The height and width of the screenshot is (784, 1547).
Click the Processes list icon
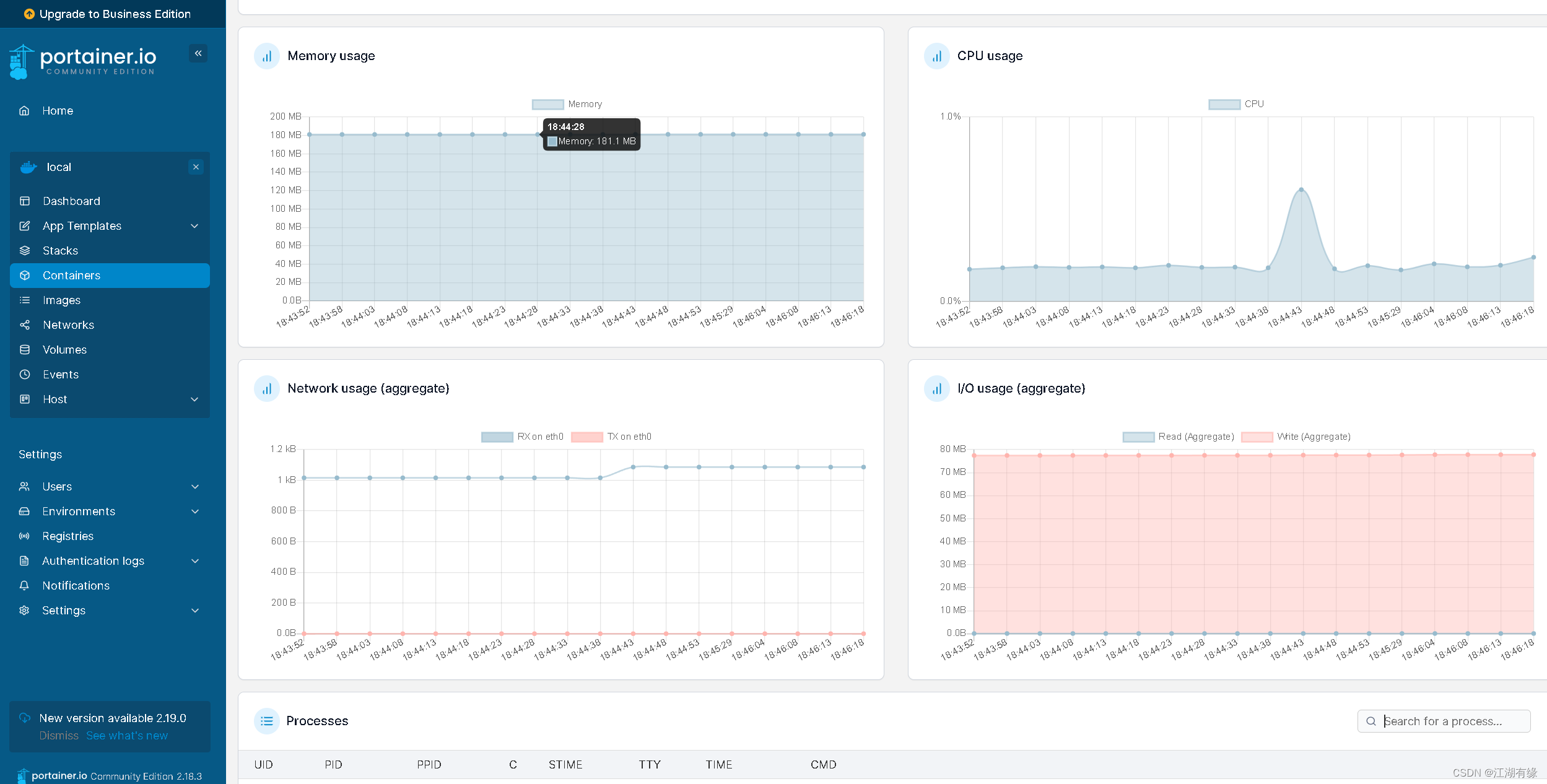pyautogui.click(x=267, y=721)
